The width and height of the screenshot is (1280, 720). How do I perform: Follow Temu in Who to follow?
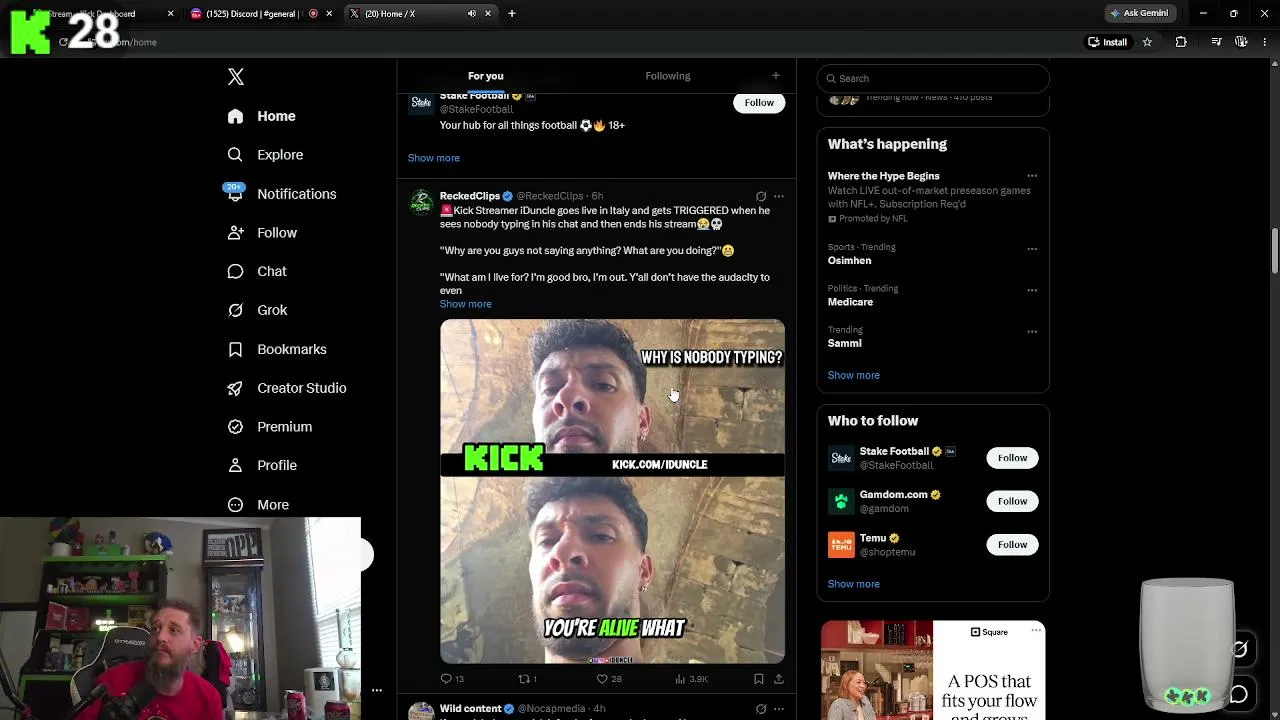[1012, 544]
